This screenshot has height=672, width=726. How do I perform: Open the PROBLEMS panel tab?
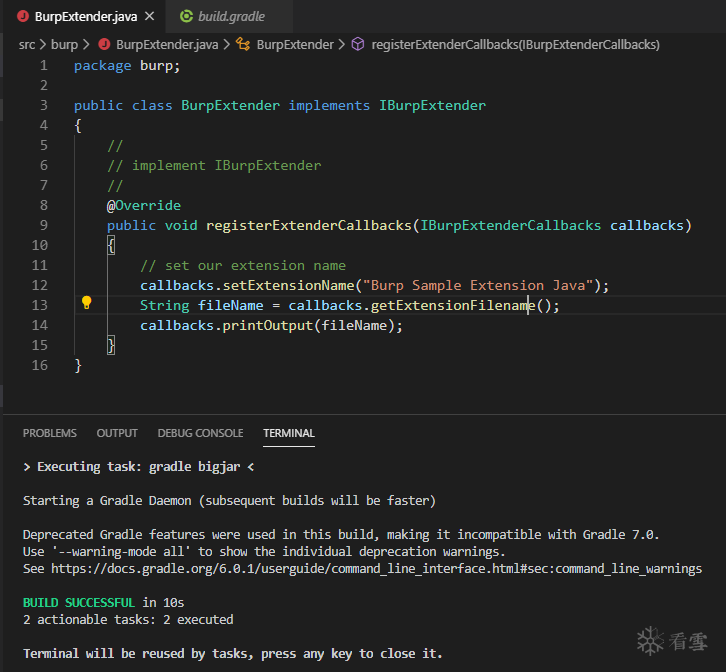point(50,433)
